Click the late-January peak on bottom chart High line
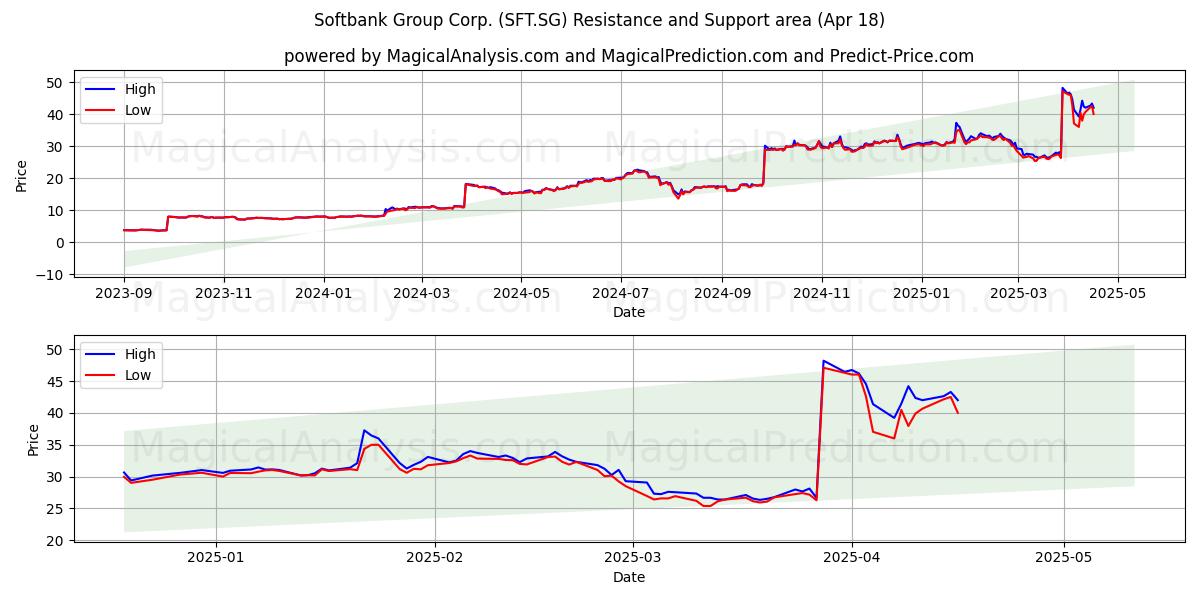 pos(365,430)
